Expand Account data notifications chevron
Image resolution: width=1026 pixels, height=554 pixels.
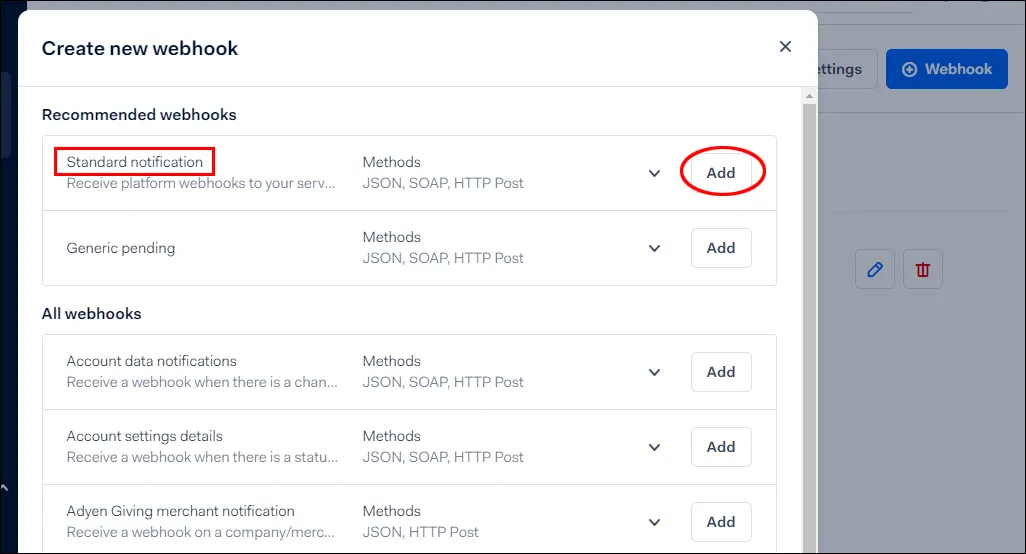tap(654, 372)
